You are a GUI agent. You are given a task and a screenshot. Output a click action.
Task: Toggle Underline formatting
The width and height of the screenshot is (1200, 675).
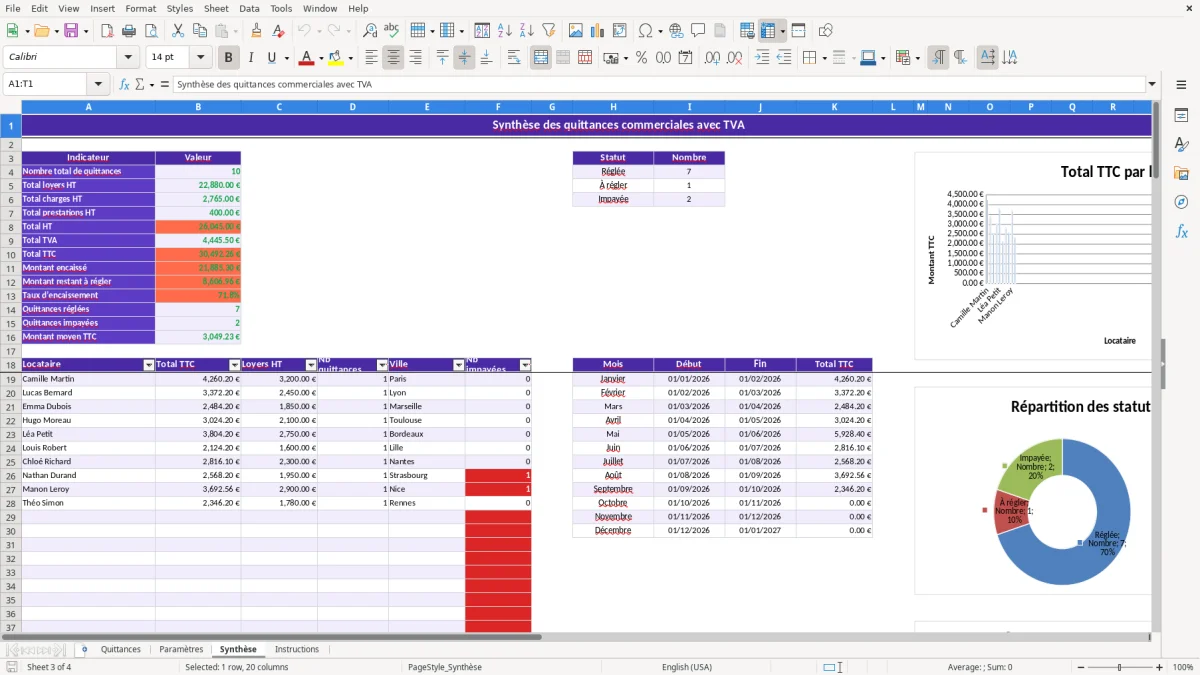tap(272, 57)
